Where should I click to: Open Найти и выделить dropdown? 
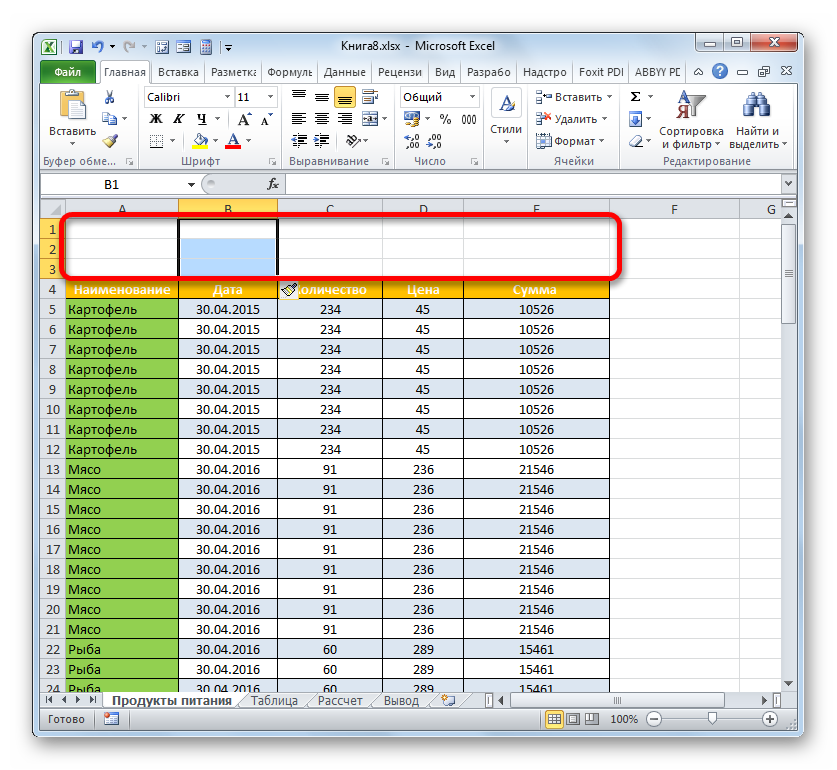coord(758,121)
